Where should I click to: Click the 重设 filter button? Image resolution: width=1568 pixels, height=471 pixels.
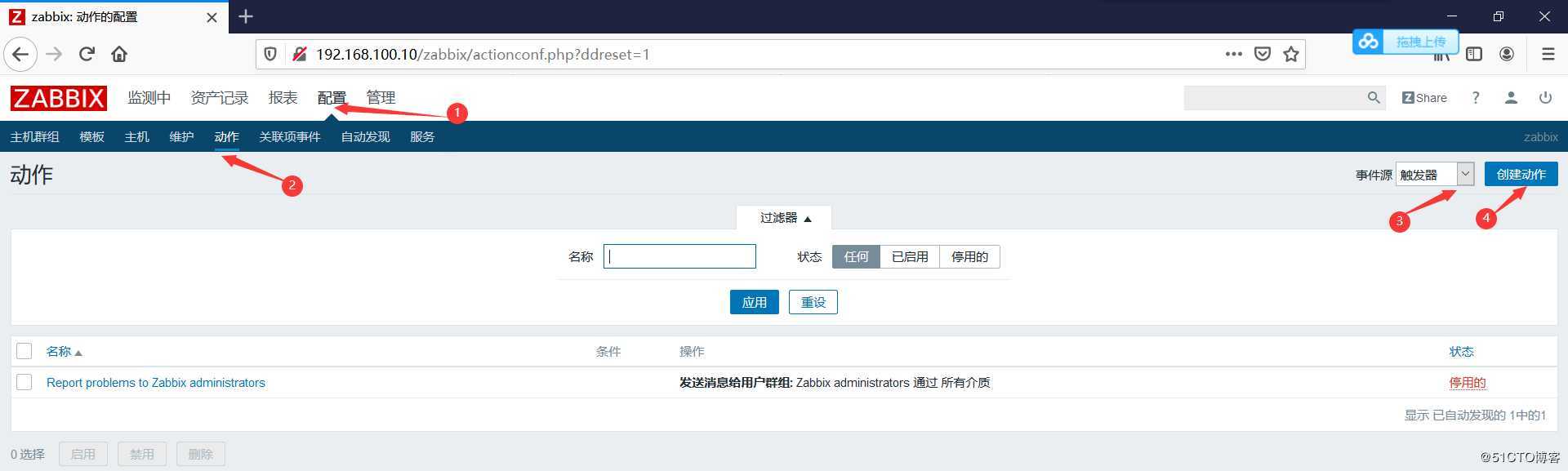click(813, 302)
